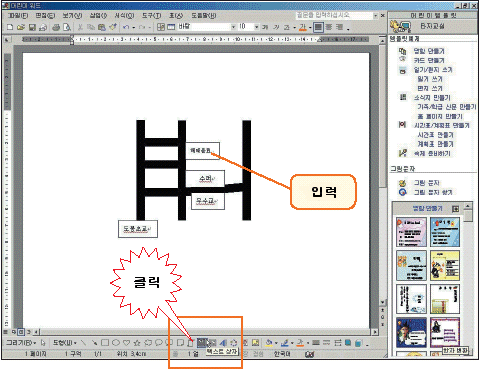This screenshot has width=480, height=369.
Task: Select the Star shape tool
Action: coord(137,342)
